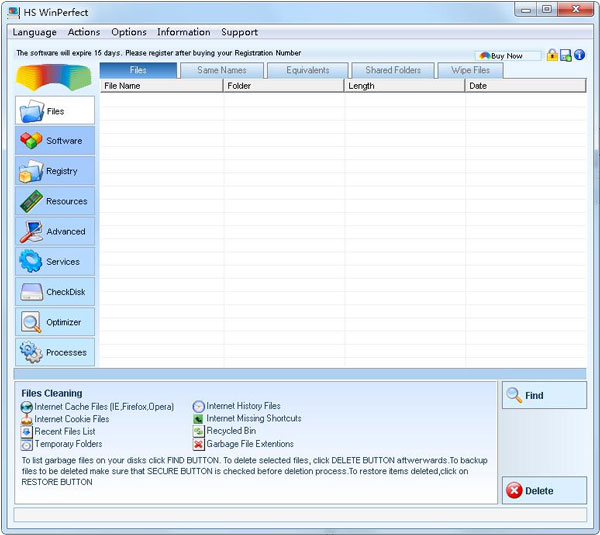Click the 'Files Cleaning' heading text

(52, 393)
